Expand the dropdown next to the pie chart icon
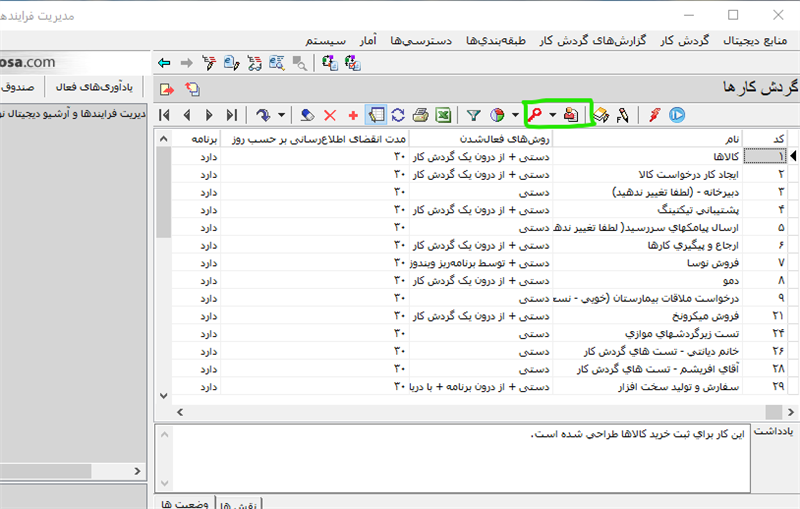The width and height of the screenshot is (800, 509). [515, 115]
